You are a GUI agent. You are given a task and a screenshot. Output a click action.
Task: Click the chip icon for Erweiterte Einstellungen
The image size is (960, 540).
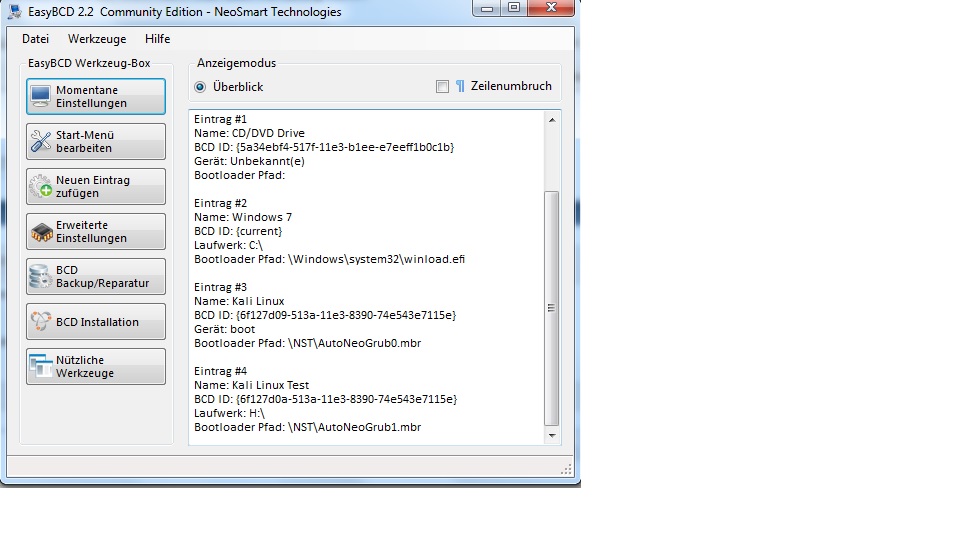42,232
